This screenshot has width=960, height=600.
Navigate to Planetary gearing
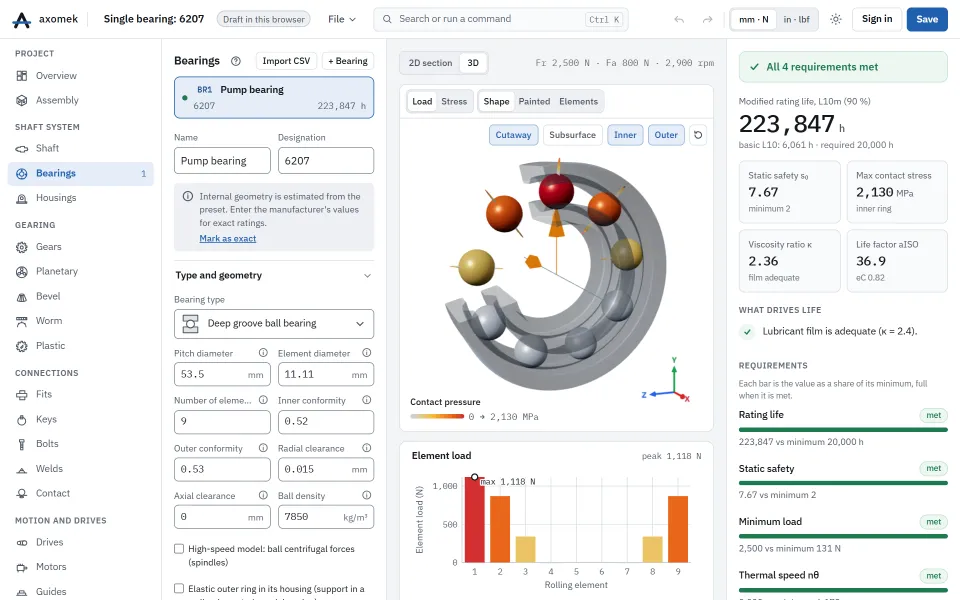point(81,271)
